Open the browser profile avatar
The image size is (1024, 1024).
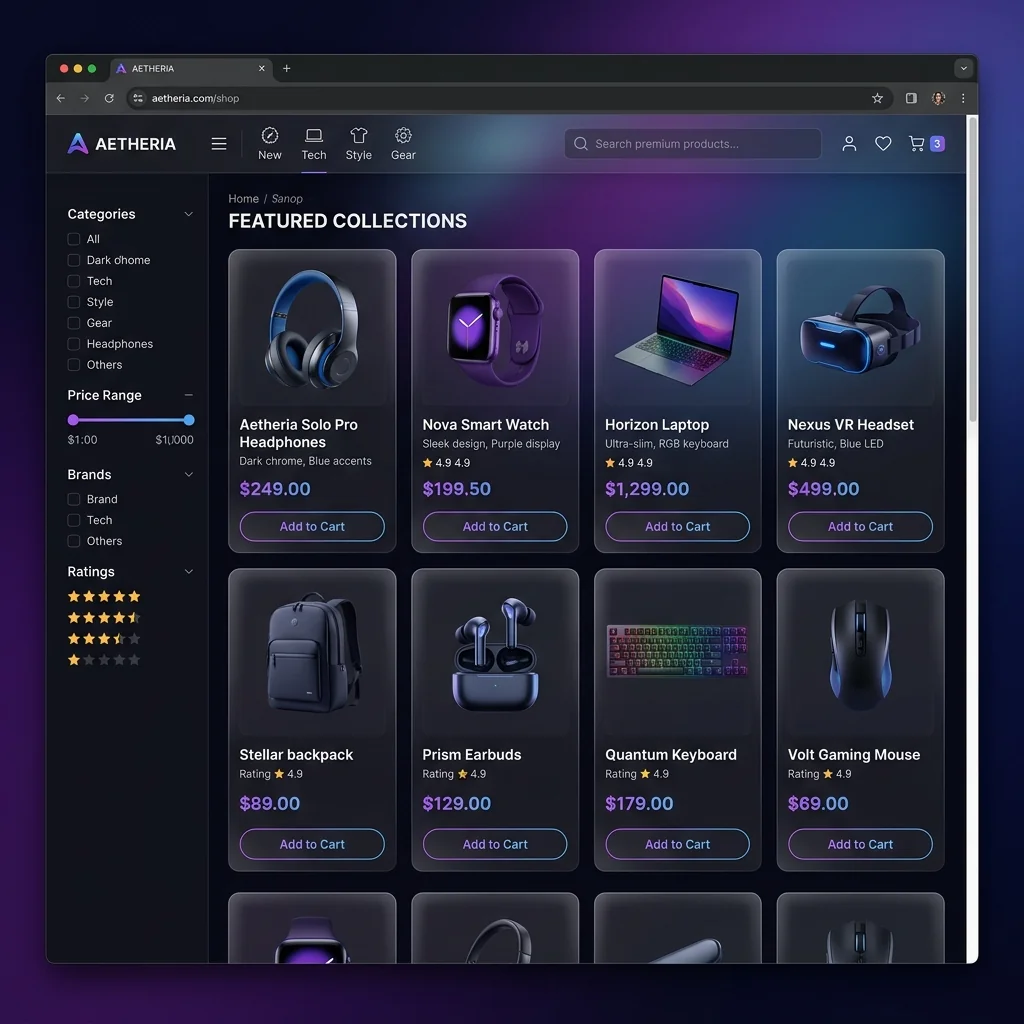click(938, 98)
